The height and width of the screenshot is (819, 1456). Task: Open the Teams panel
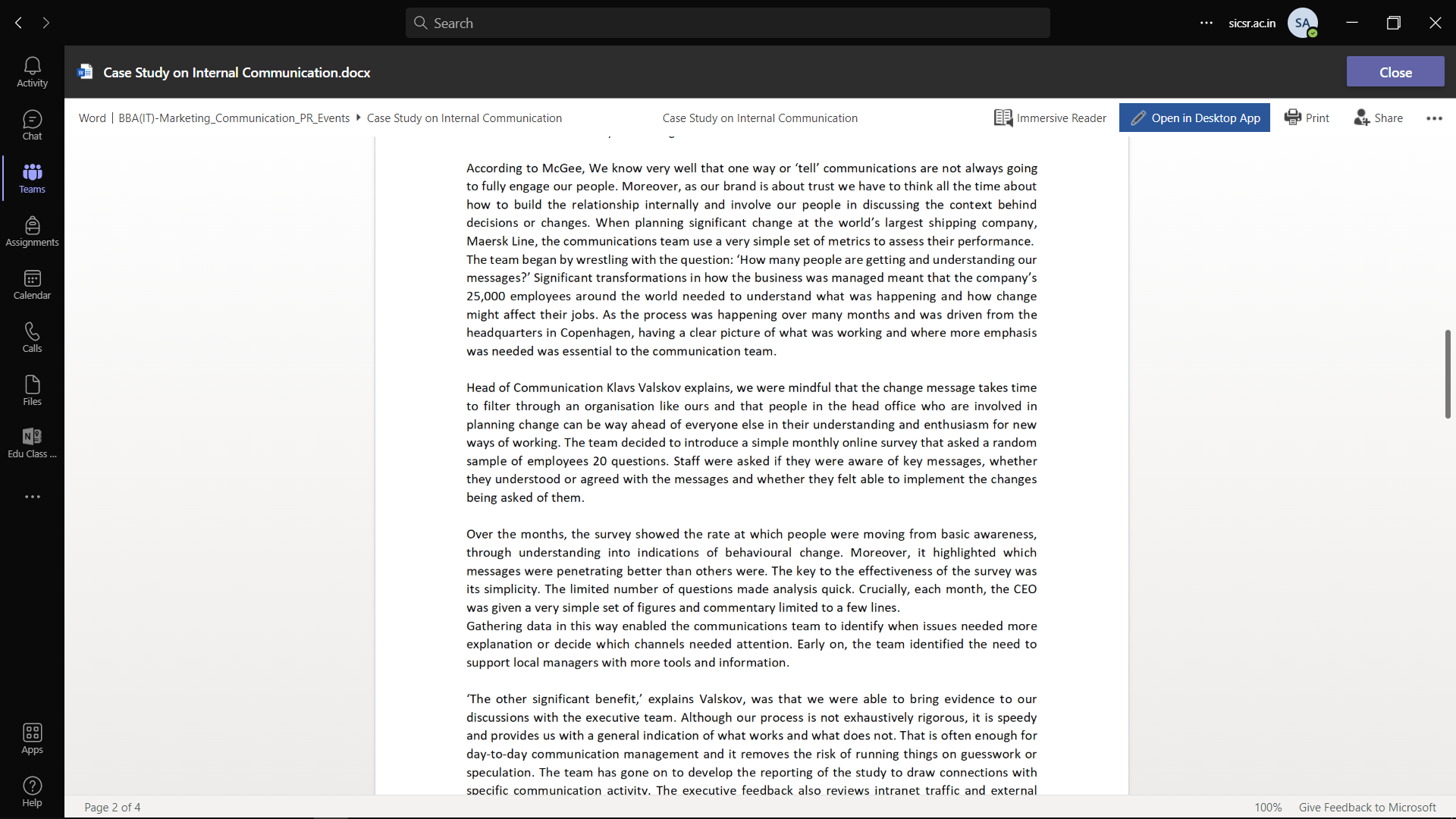click(x=32, y=177)
